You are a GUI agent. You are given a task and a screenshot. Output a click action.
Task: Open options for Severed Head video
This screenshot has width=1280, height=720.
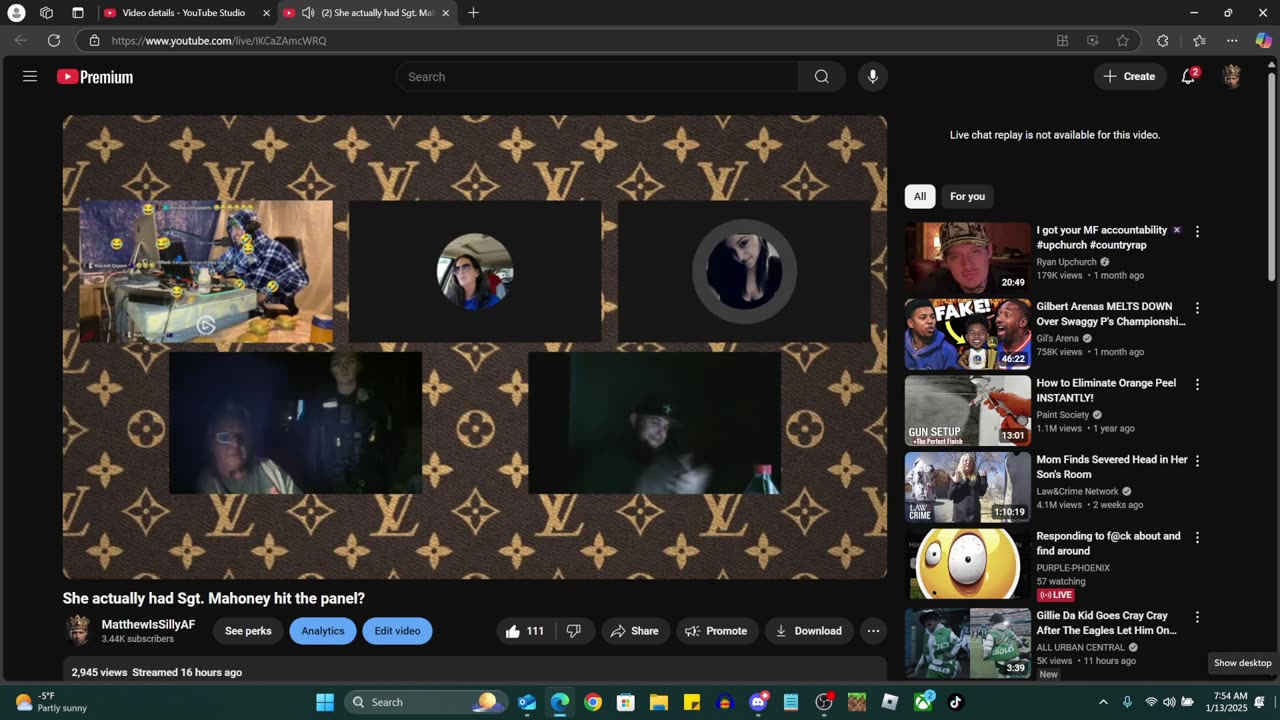point(1197,461)
